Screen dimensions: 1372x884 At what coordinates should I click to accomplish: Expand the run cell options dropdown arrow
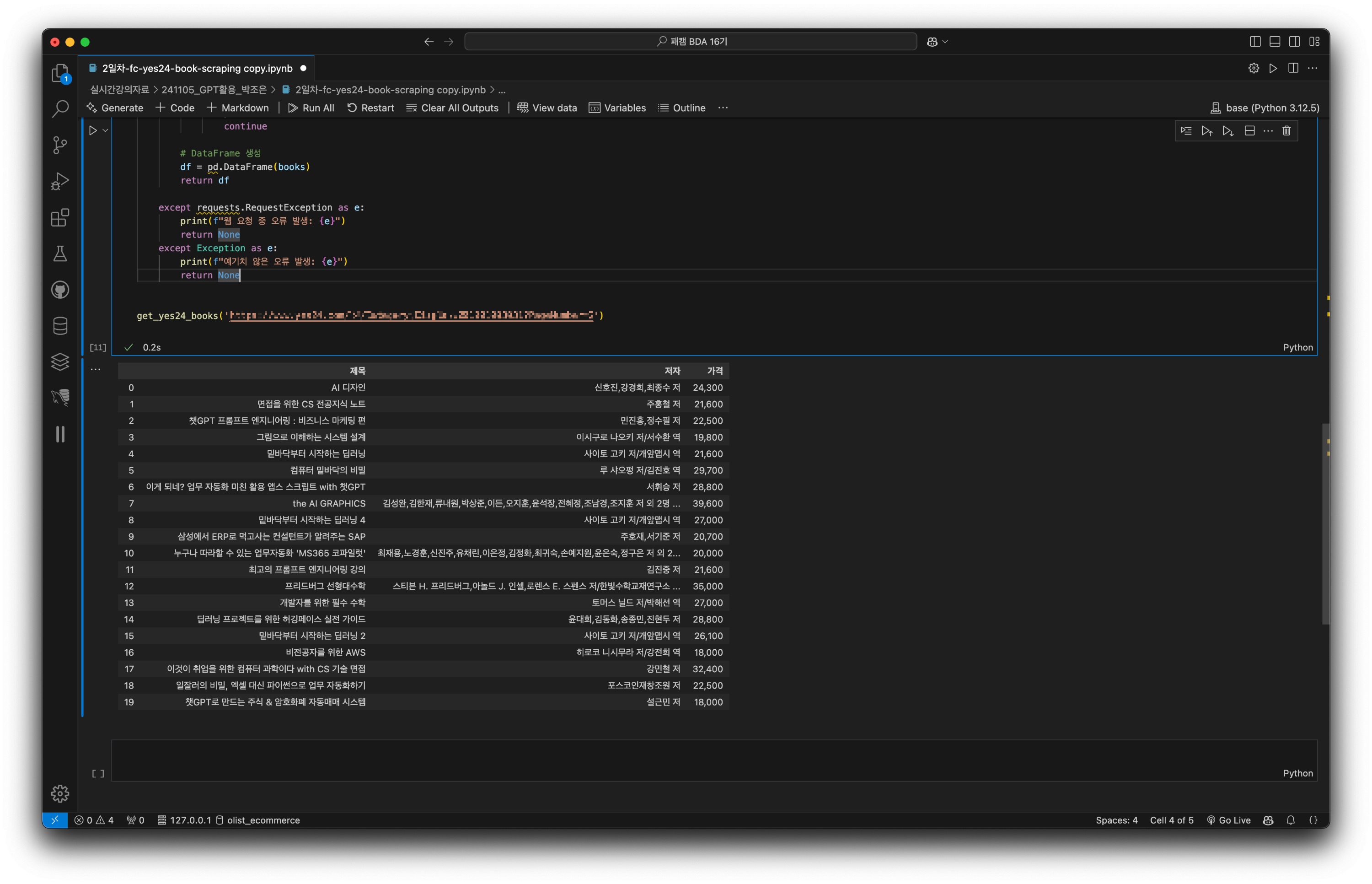(x=106, y=131)
